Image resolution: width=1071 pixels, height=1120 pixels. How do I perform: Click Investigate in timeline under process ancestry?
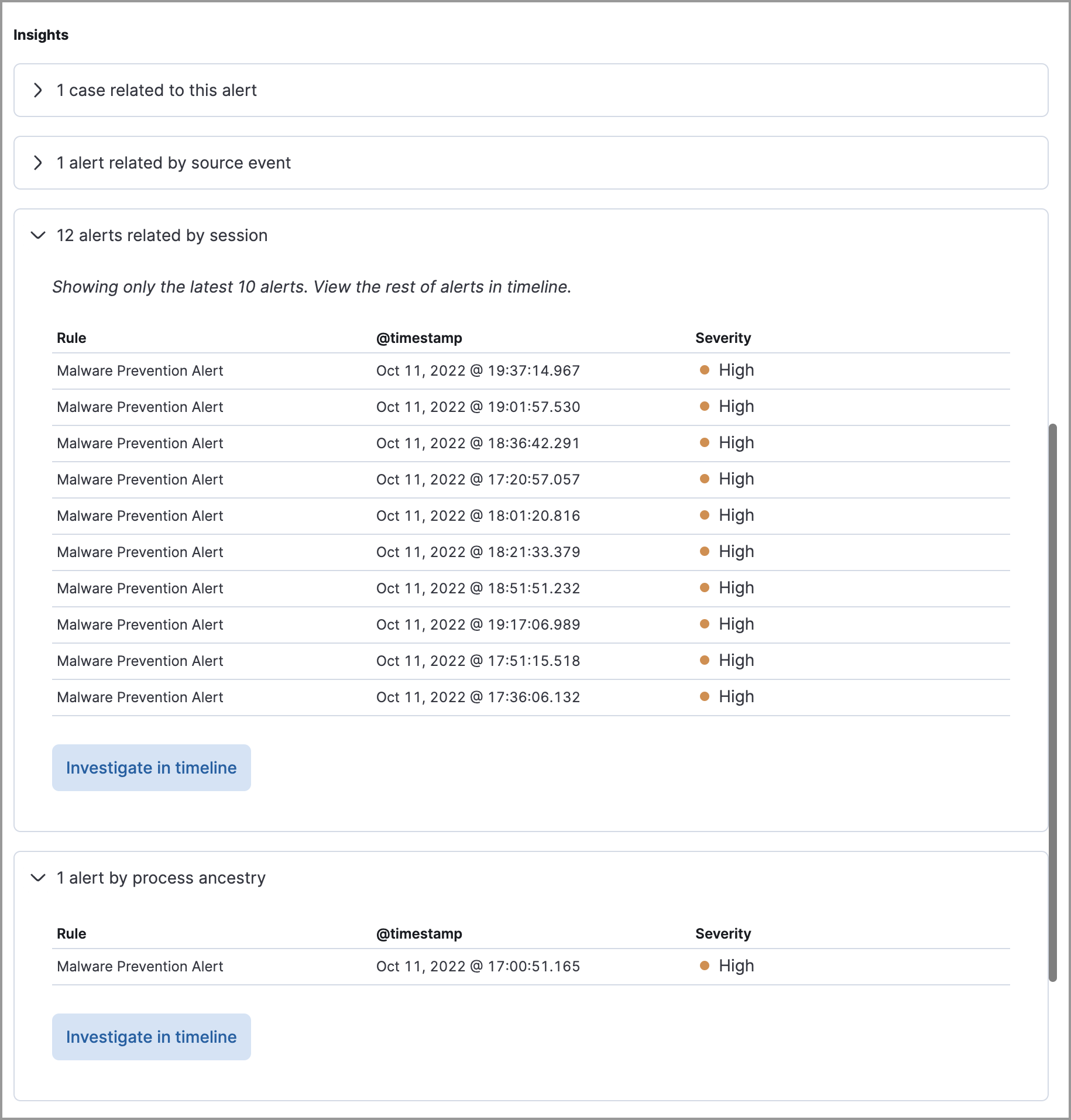coord(151,1036)
